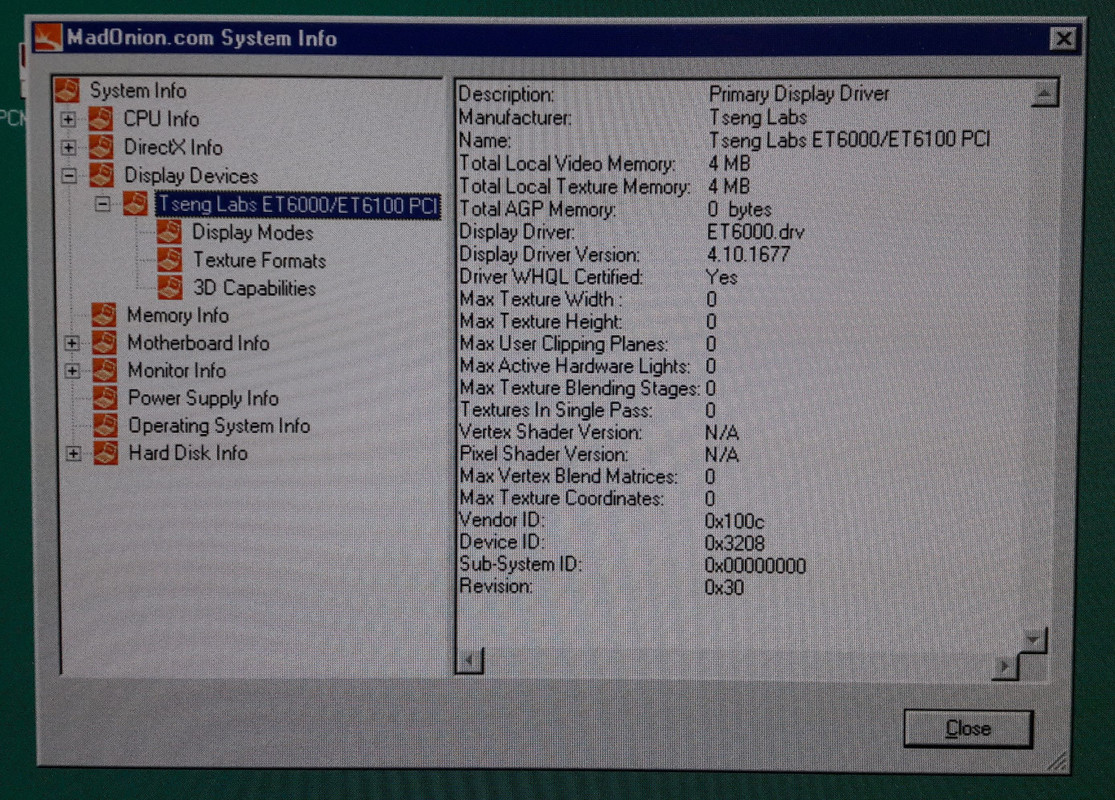Select the Hard Disk Info label
Image resolution: width=1115 pixels, height=800 pixels.
[x=188, y=453]
